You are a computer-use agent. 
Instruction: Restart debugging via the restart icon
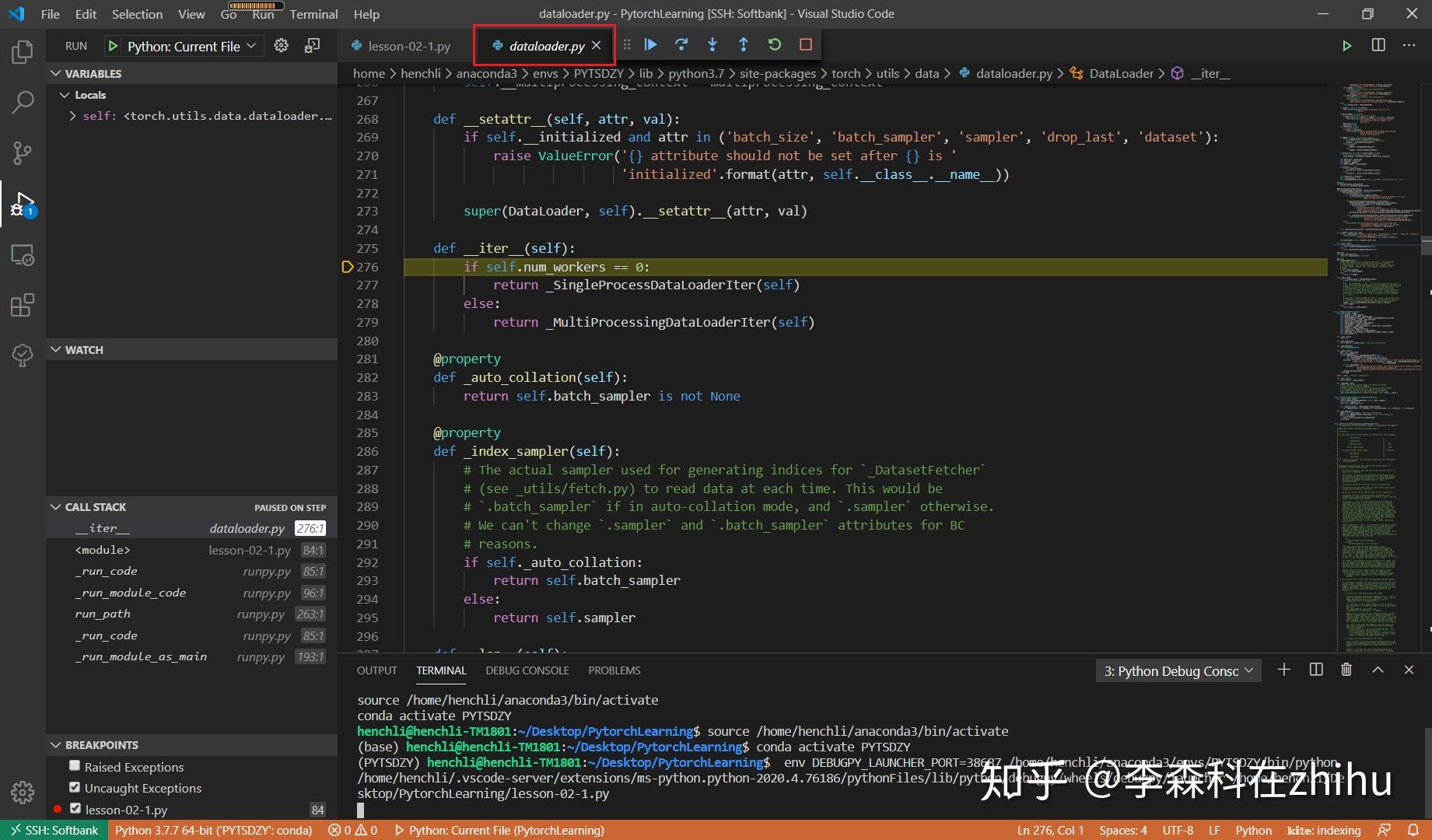tap(774, 44)
